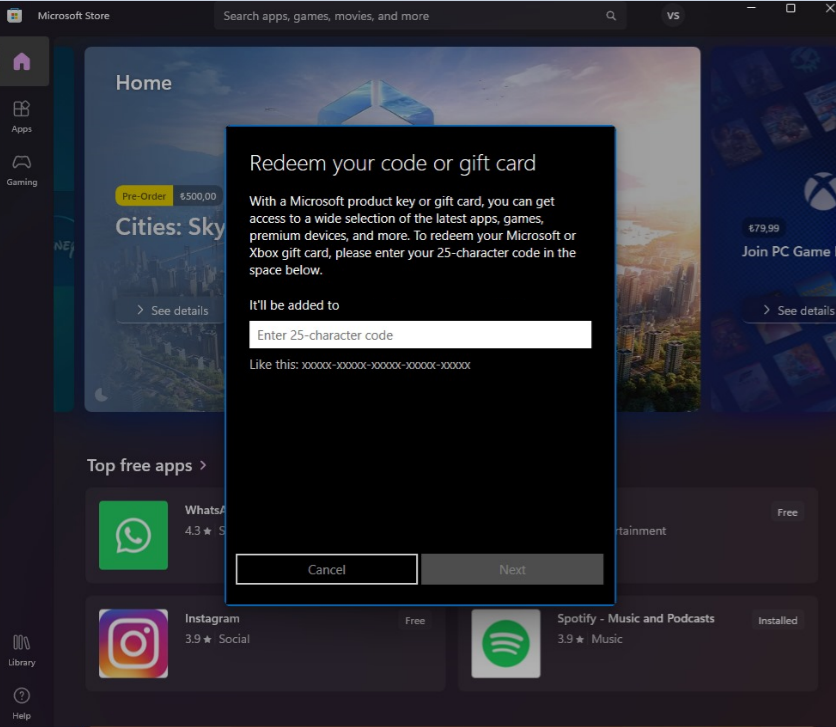This screenshot has height=727, width=836.
Task: Click the Free button for Instagram
Action: (415, 620)
